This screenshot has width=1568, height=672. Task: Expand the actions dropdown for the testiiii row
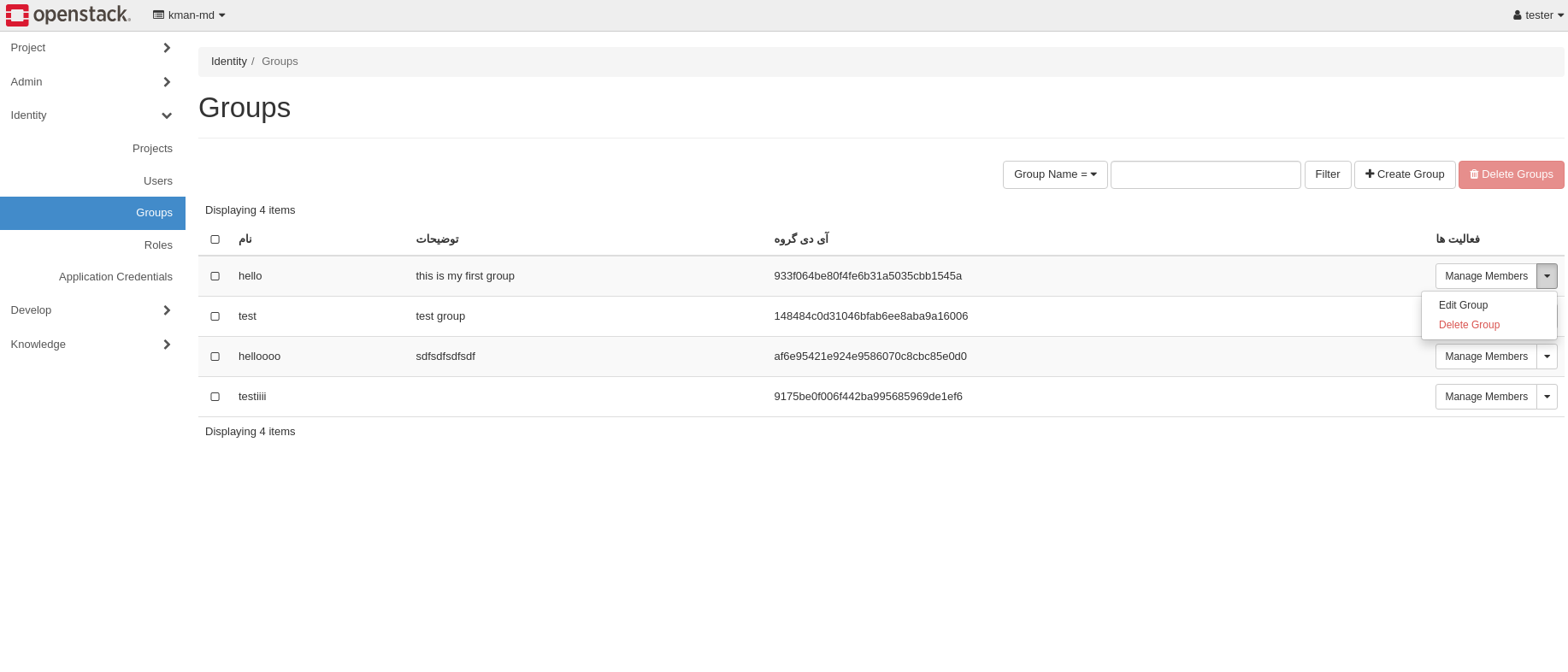(x=1547, y=397)
